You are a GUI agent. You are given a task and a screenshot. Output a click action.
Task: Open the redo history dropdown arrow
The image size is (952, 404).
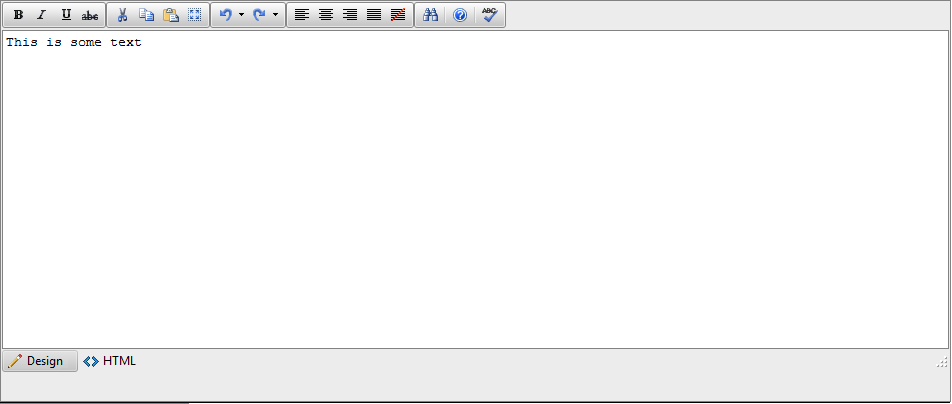click(275, 15)
